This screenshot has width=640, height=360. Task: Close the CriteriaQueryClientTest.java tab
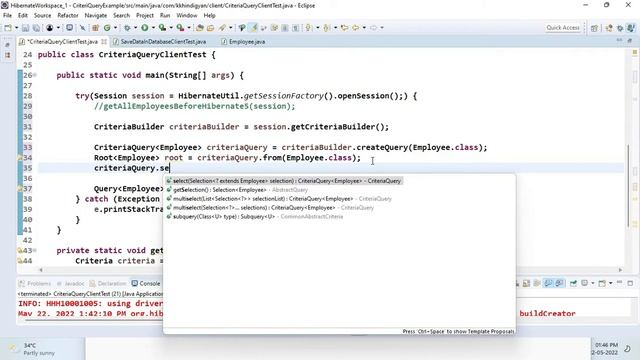pos(104,42)
